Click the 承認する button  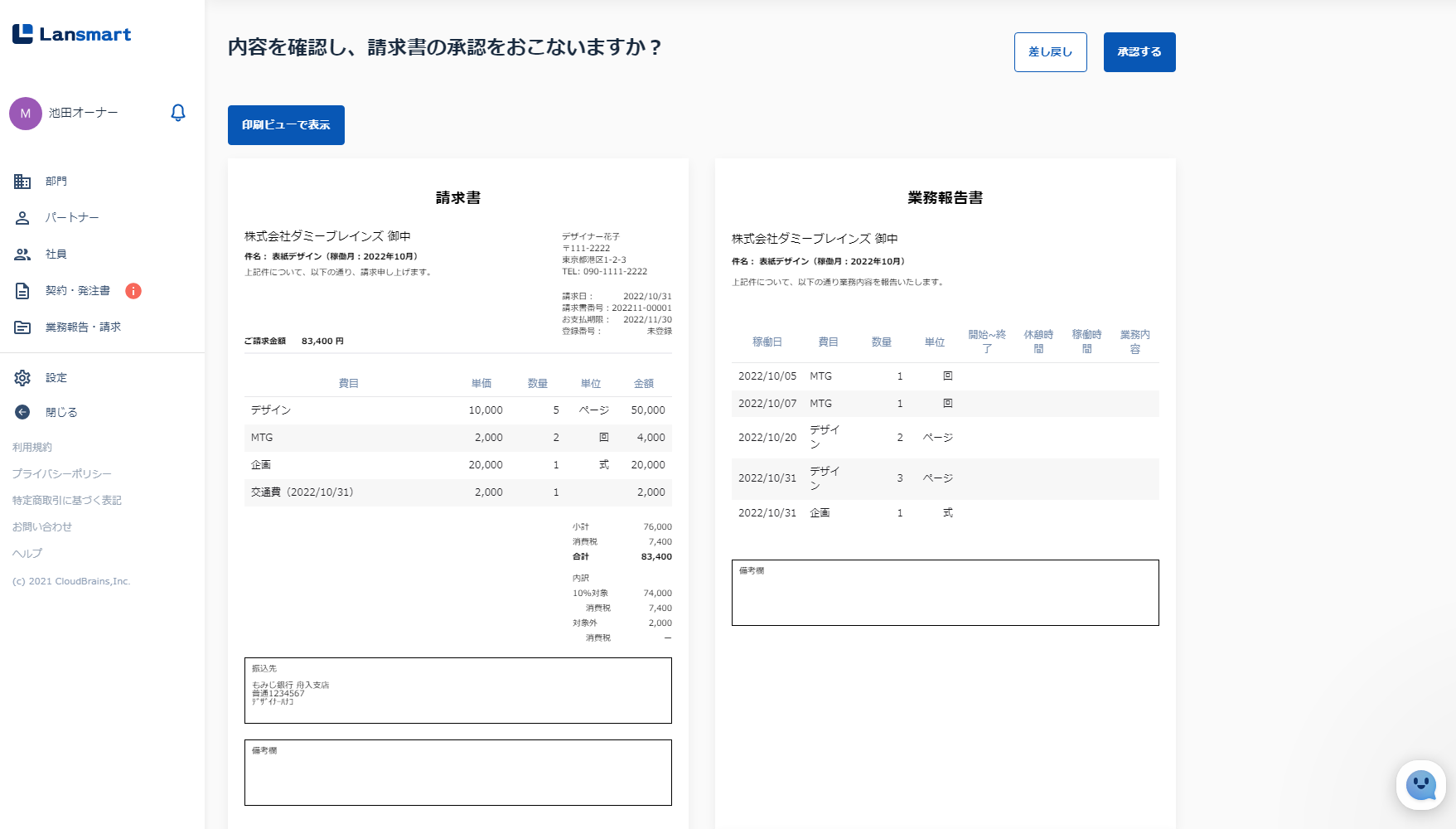(1139, 52)
